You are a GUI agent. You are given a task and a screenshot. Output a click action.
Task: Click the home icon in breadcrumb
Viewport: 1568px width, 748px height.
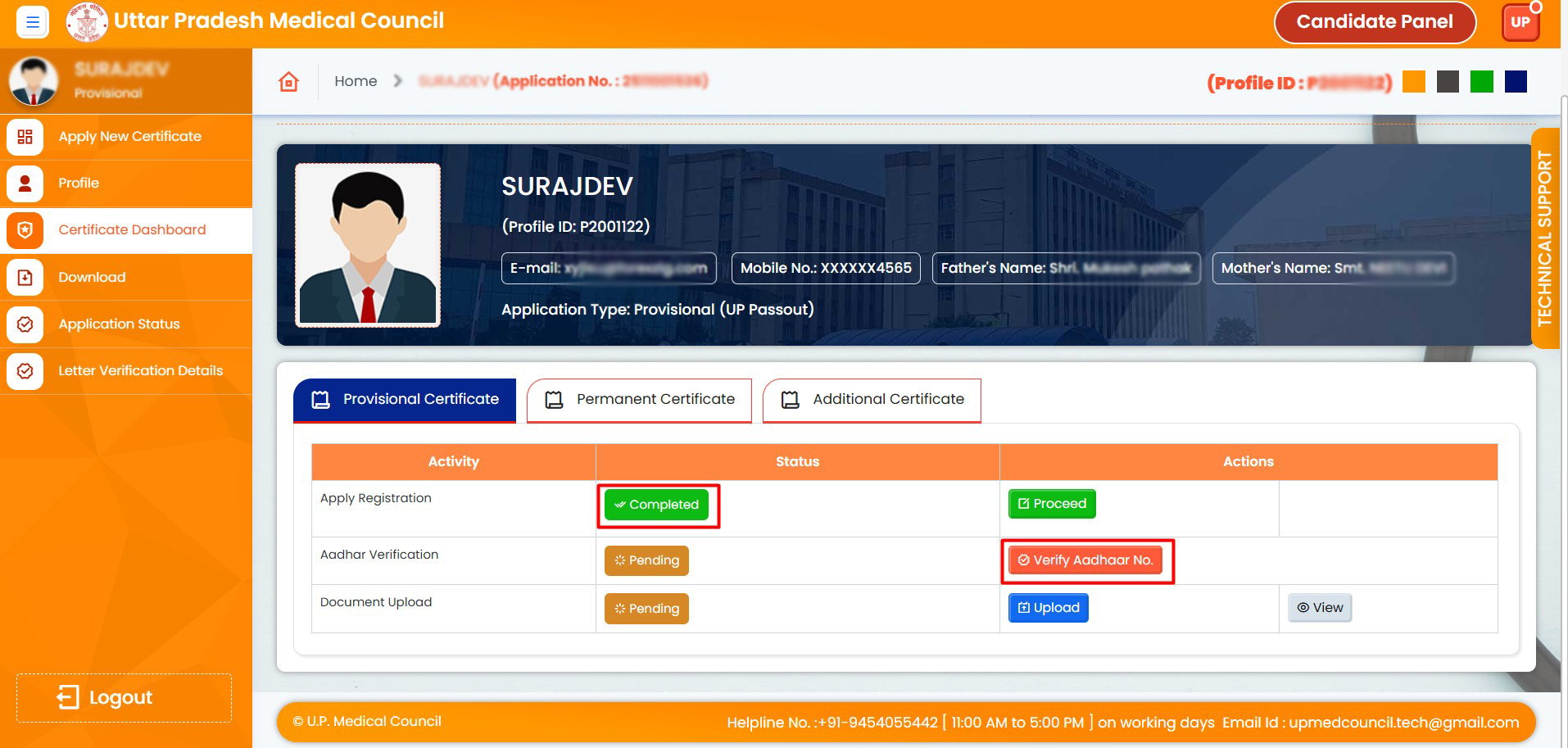[x=288, y=81]
